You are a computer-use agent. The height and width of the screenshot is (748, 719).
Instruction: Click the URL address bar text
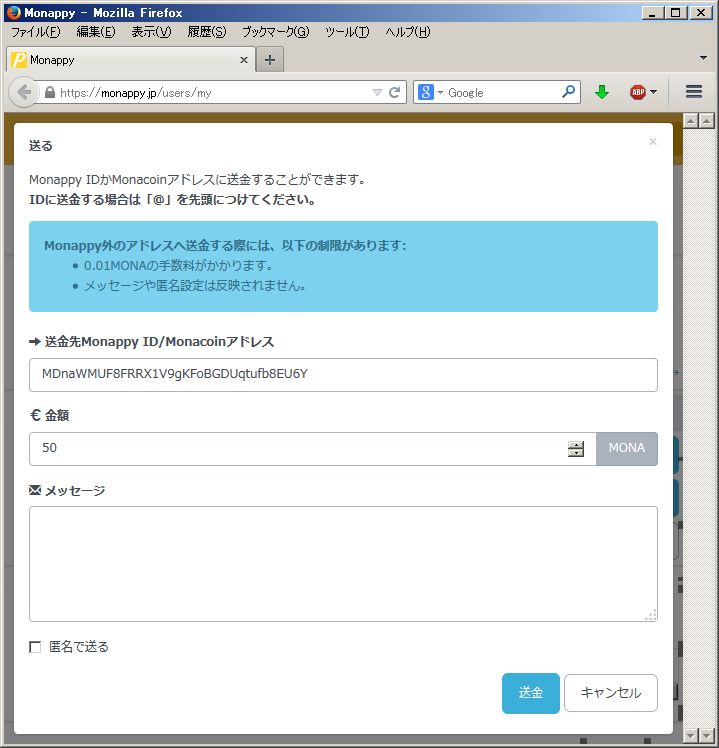(135, 93)
